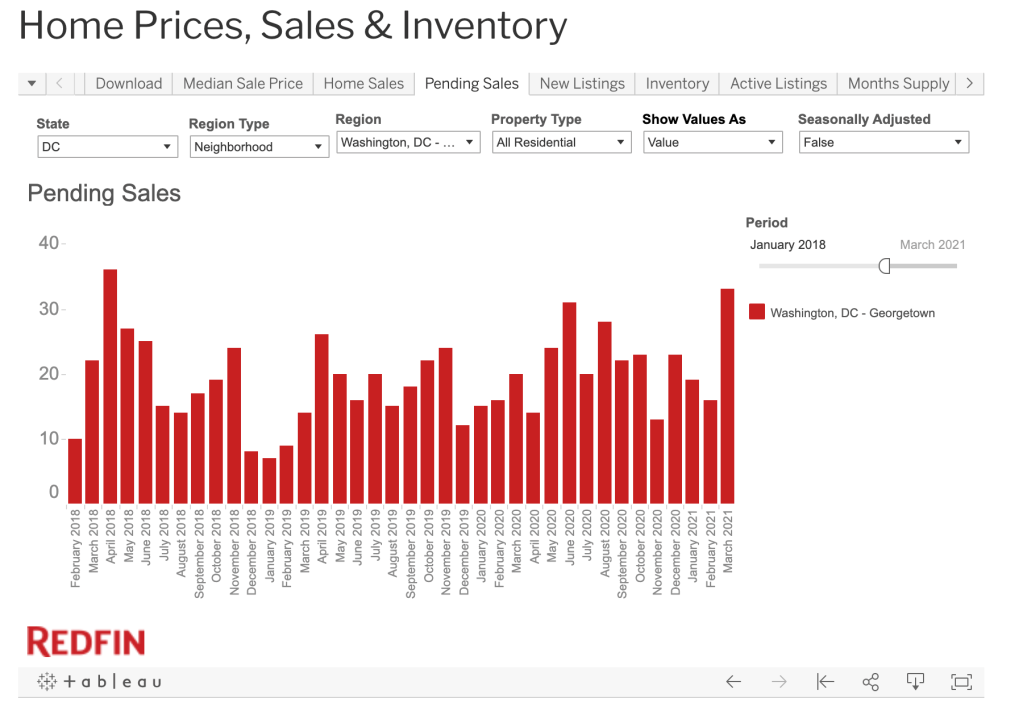Switch to the Median Sale Price tab
The image size is (1023, 723).
tap(242, 84)
